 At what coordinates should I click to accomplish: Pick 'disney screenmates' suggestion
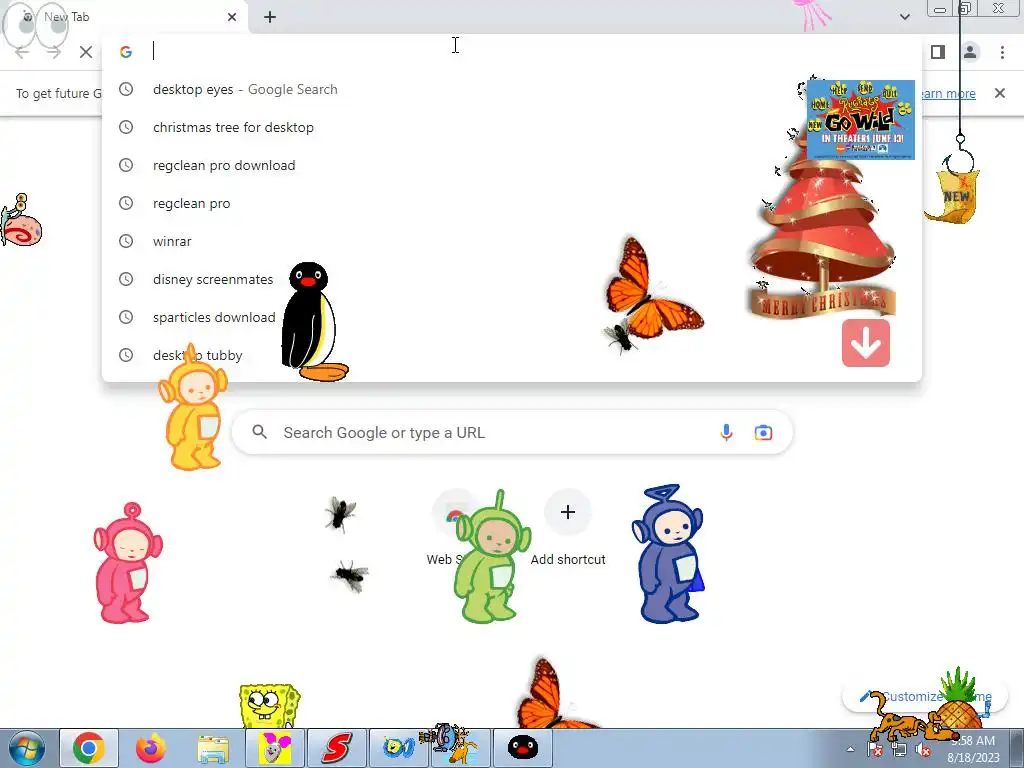[x=512, y=279]
